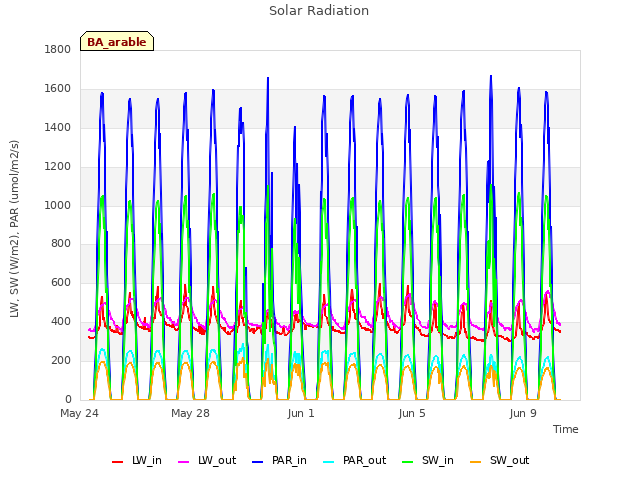Click the y-axis title LW, SW, PAR
This screenshot has width=640, height=480.
pos(14,229)
